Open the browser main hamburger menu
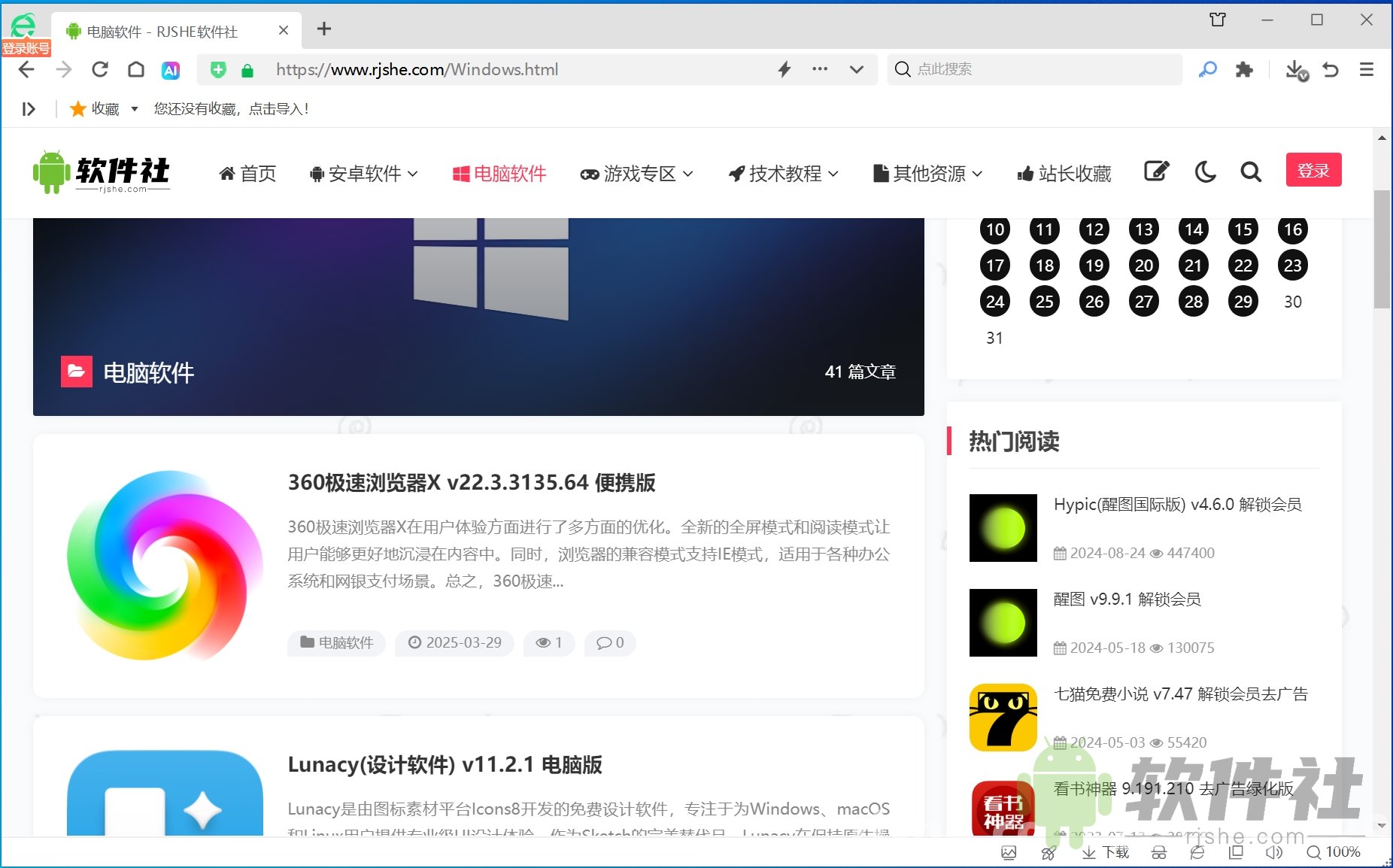1393x868 pixels. 1367,70
